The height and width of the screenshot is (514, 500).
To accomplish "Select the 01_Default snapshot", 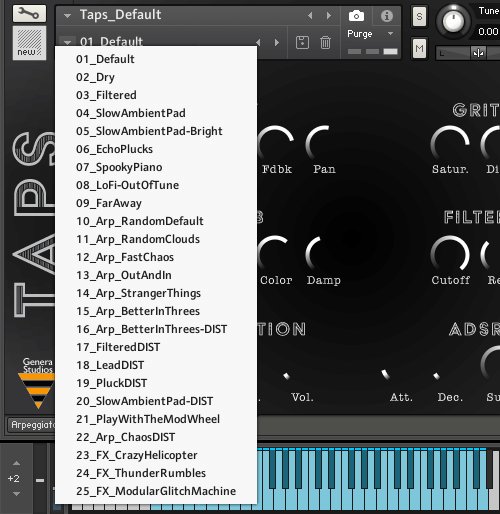I will [x=156, y=59].
